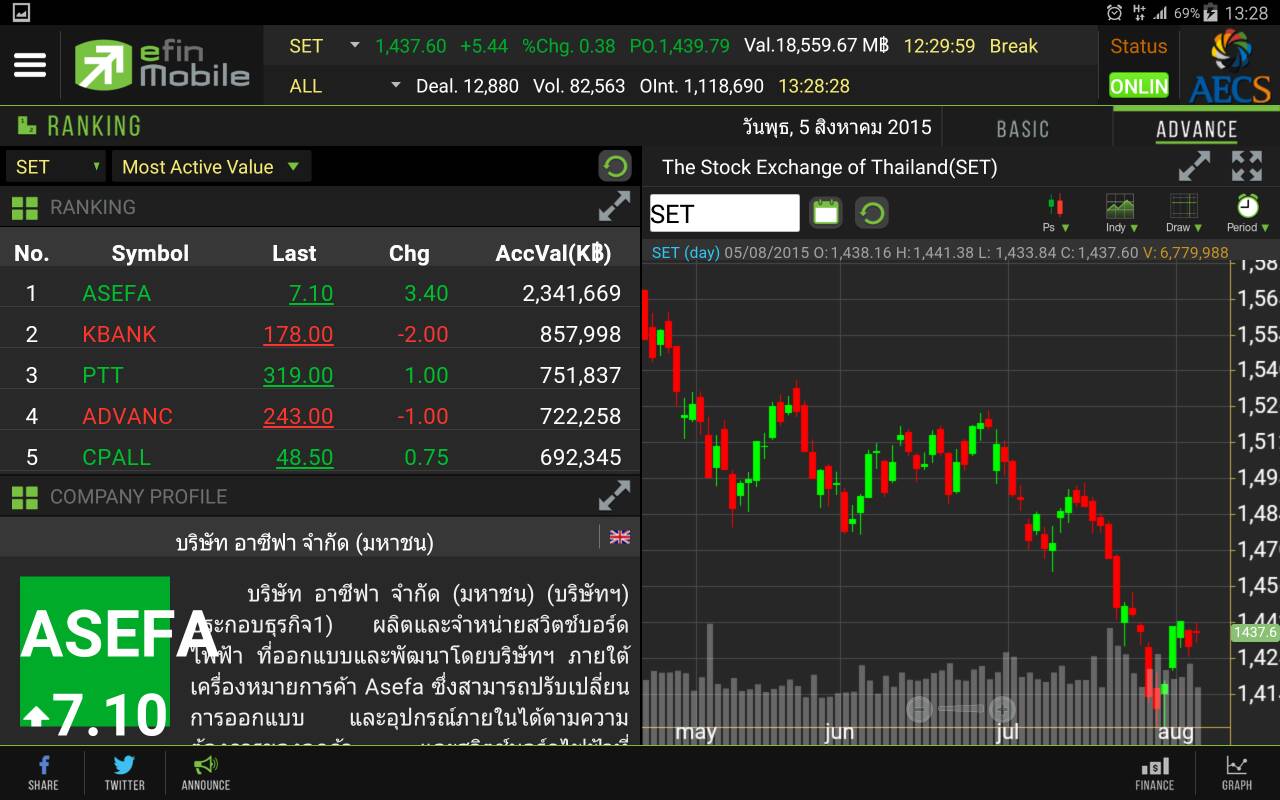Open the ALL market dropdown in header

(x=344, y=86)
